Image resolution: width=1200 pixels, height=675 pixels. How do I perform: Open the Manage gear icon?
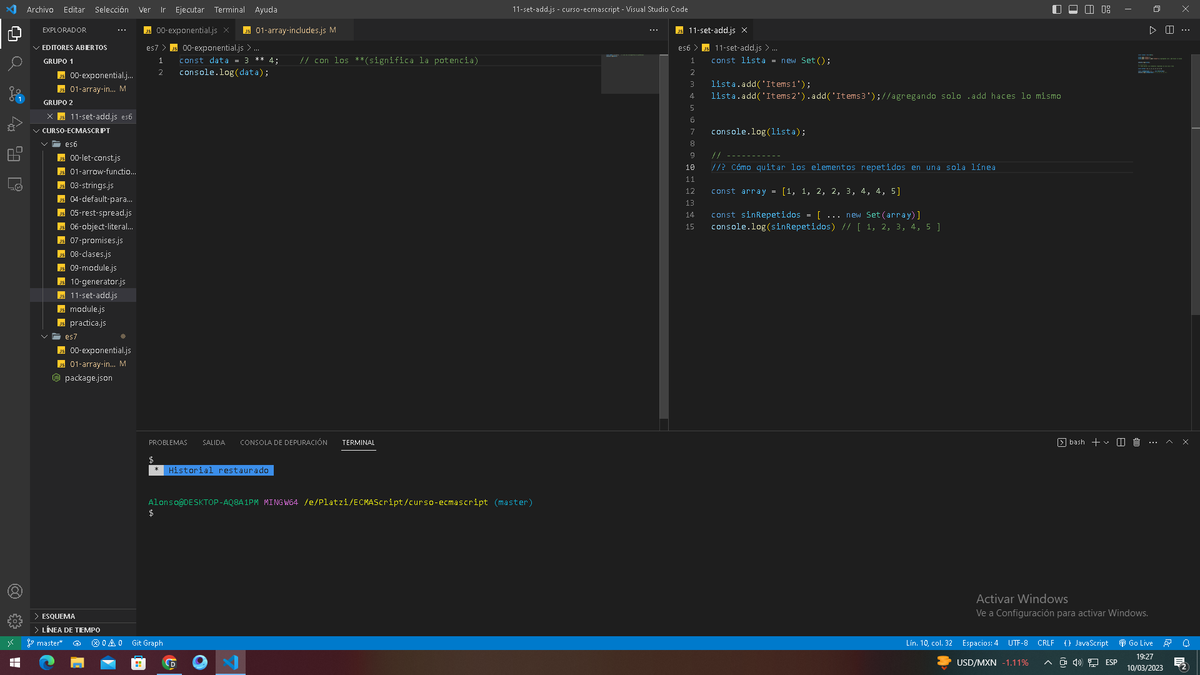click(15, 620)
